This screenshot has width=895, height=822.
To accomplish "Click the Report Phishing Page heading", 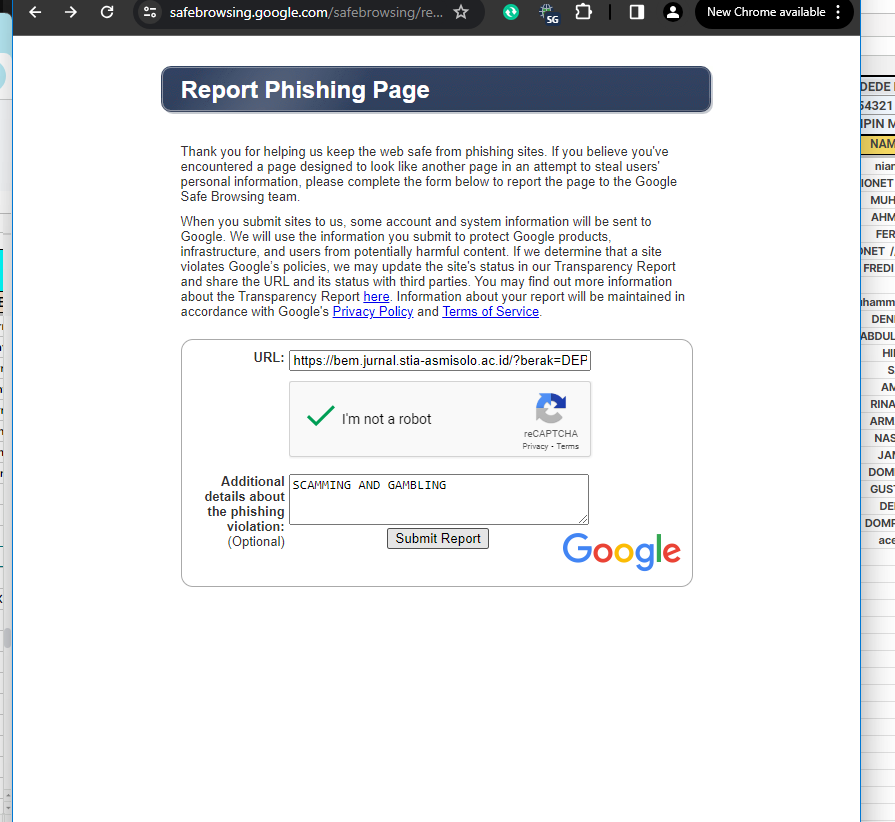I will click(305, 90).
